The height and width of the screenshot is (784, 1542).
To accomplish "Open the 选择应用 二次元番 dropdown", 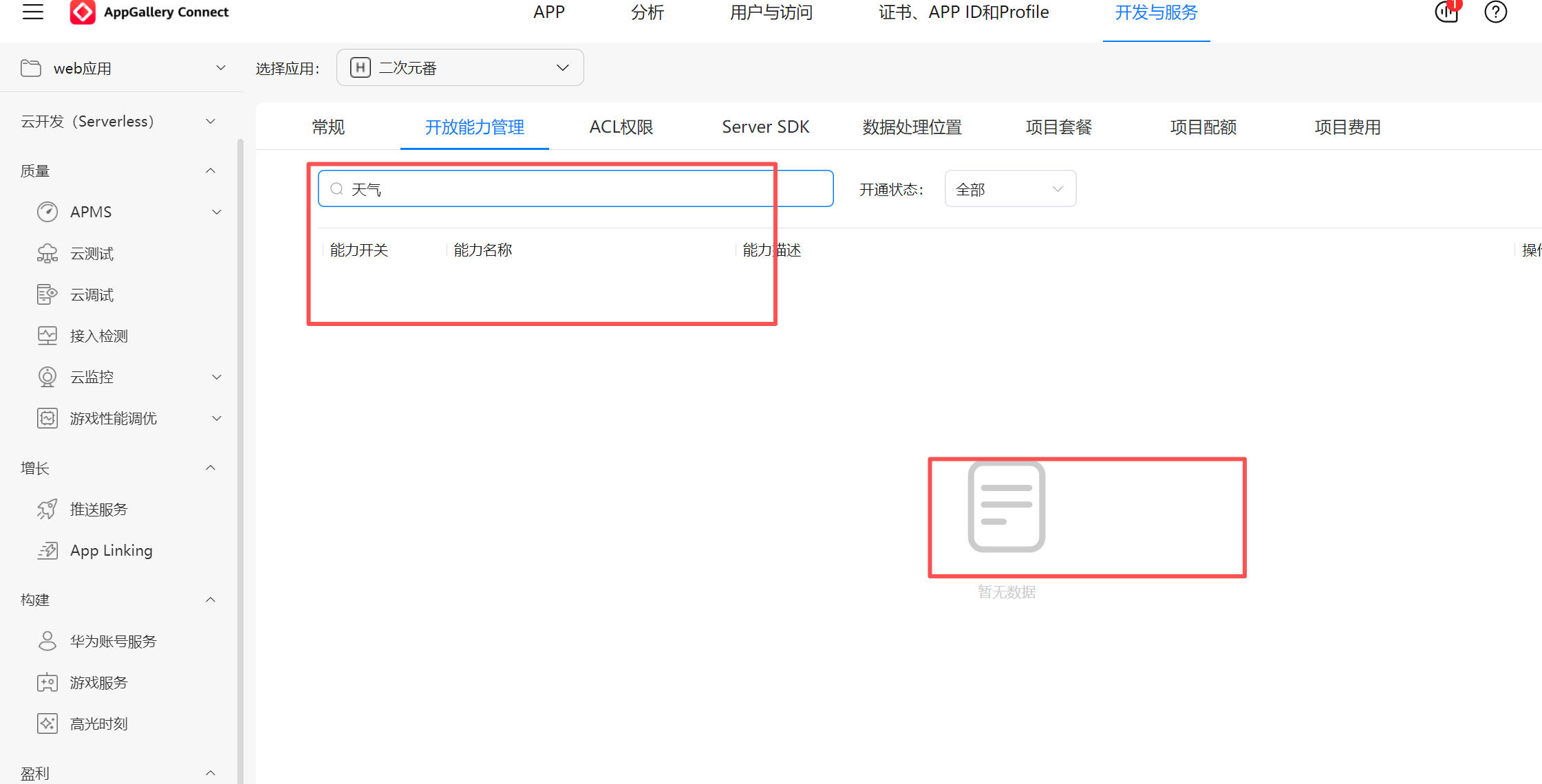I will tap(460, 67).
